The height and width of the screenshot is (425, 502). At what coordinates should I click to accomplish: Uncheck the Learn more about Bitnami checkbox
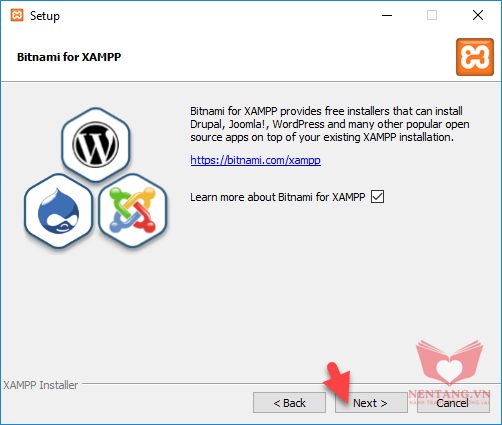377,197
